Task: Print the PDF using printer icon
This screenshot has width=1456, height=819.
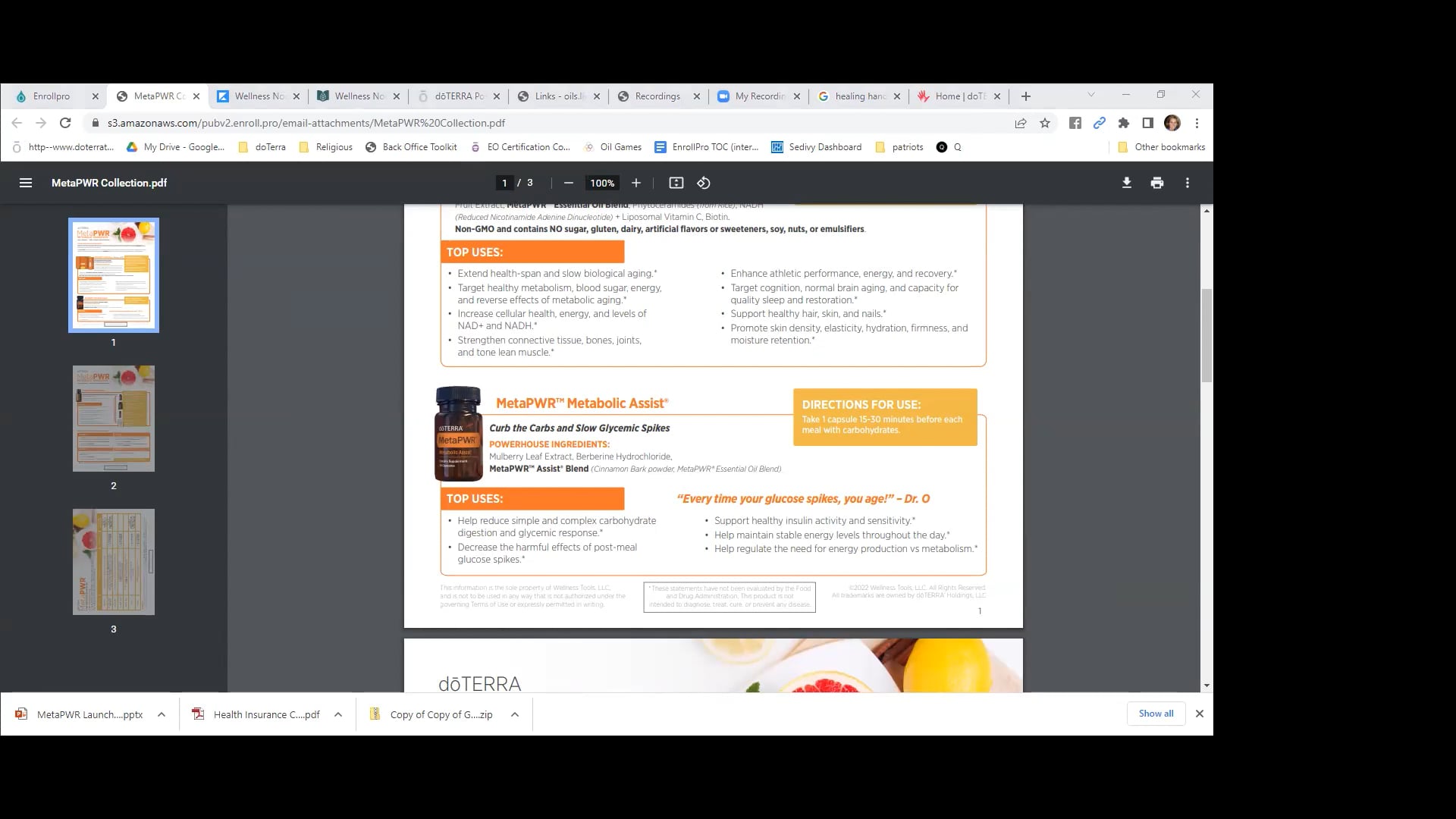Action: [x=1157, y=183]
